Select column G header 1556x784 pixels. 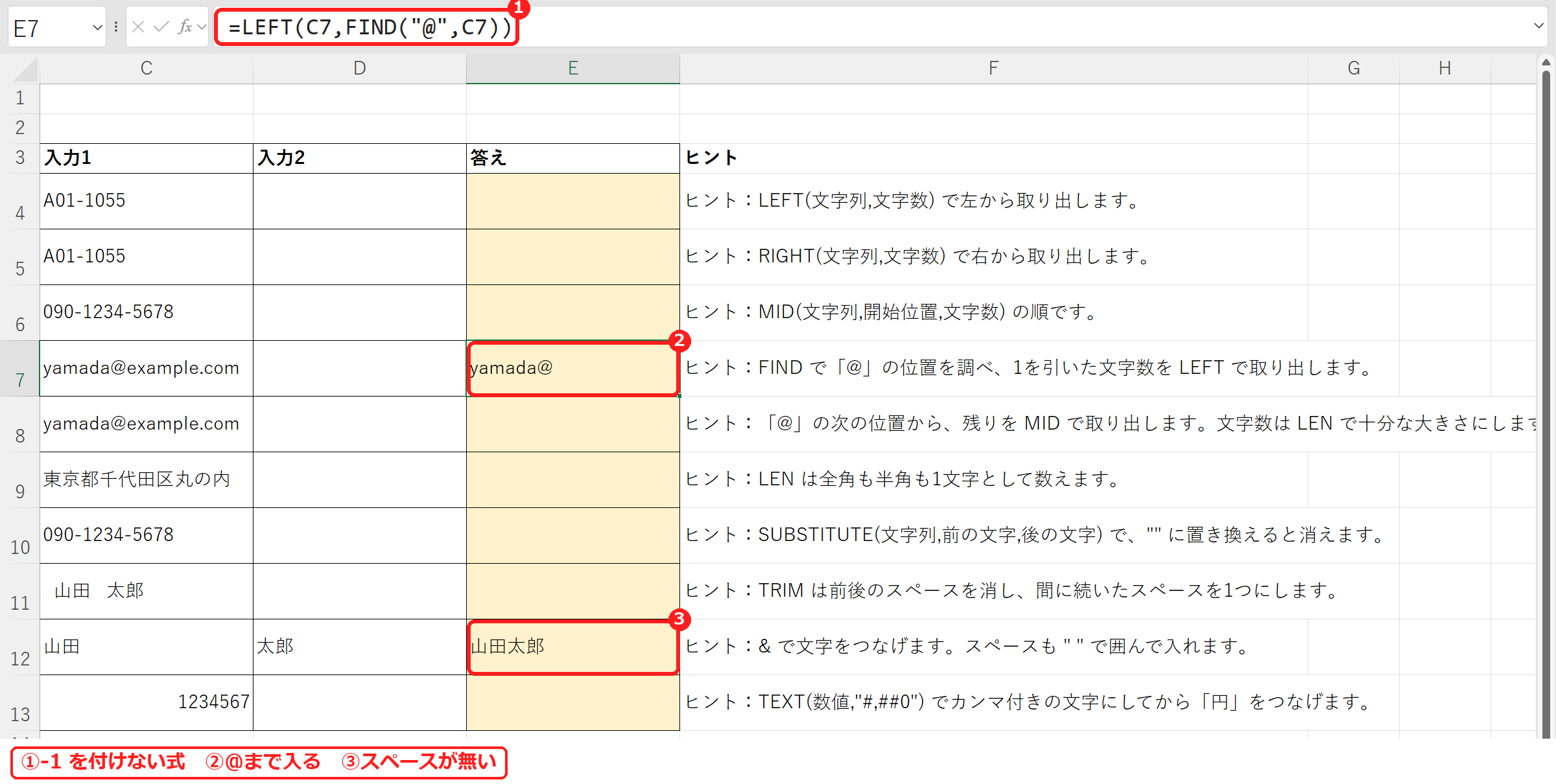pos(1354,69)
